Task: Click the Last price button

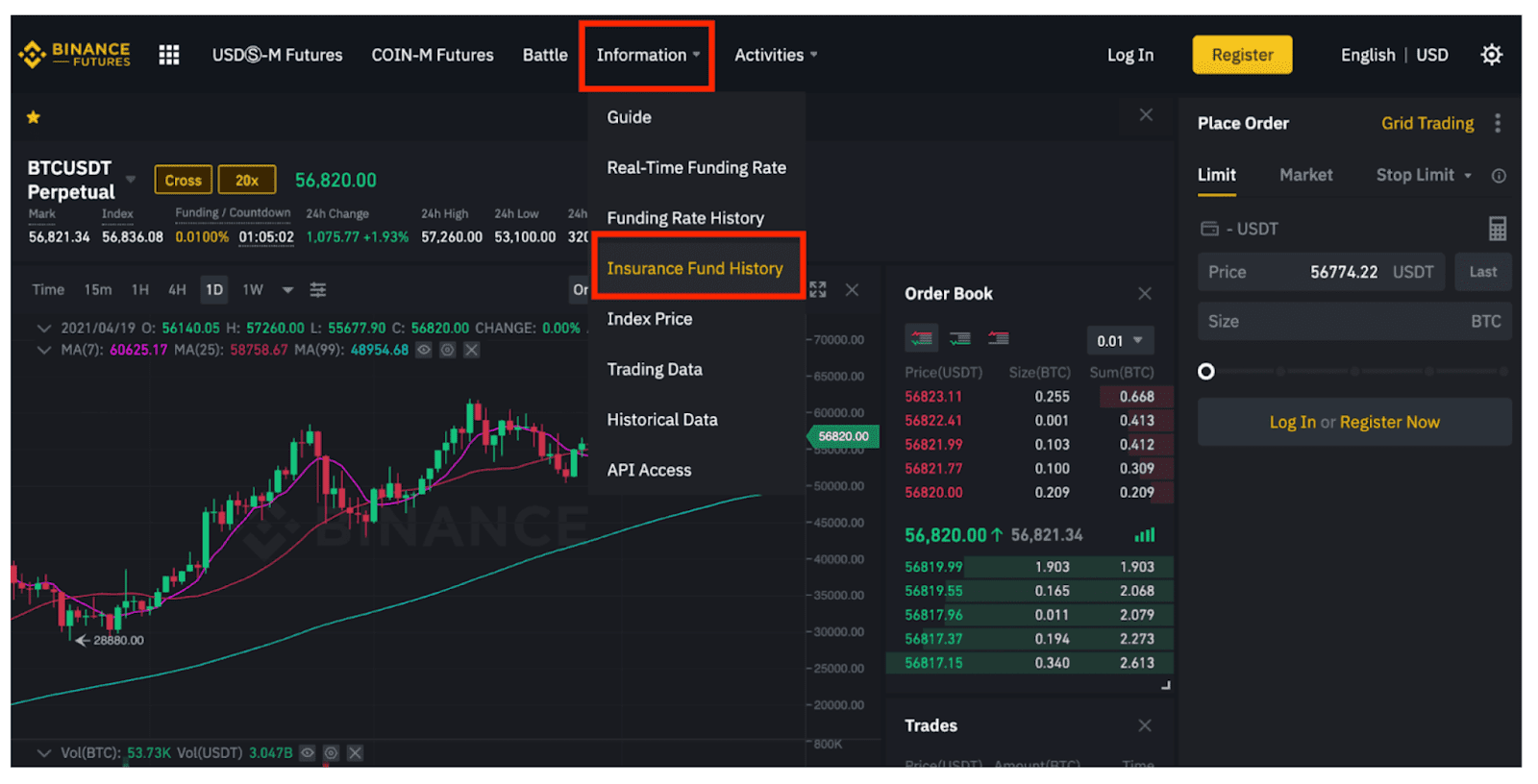Action: [1482, 272]
